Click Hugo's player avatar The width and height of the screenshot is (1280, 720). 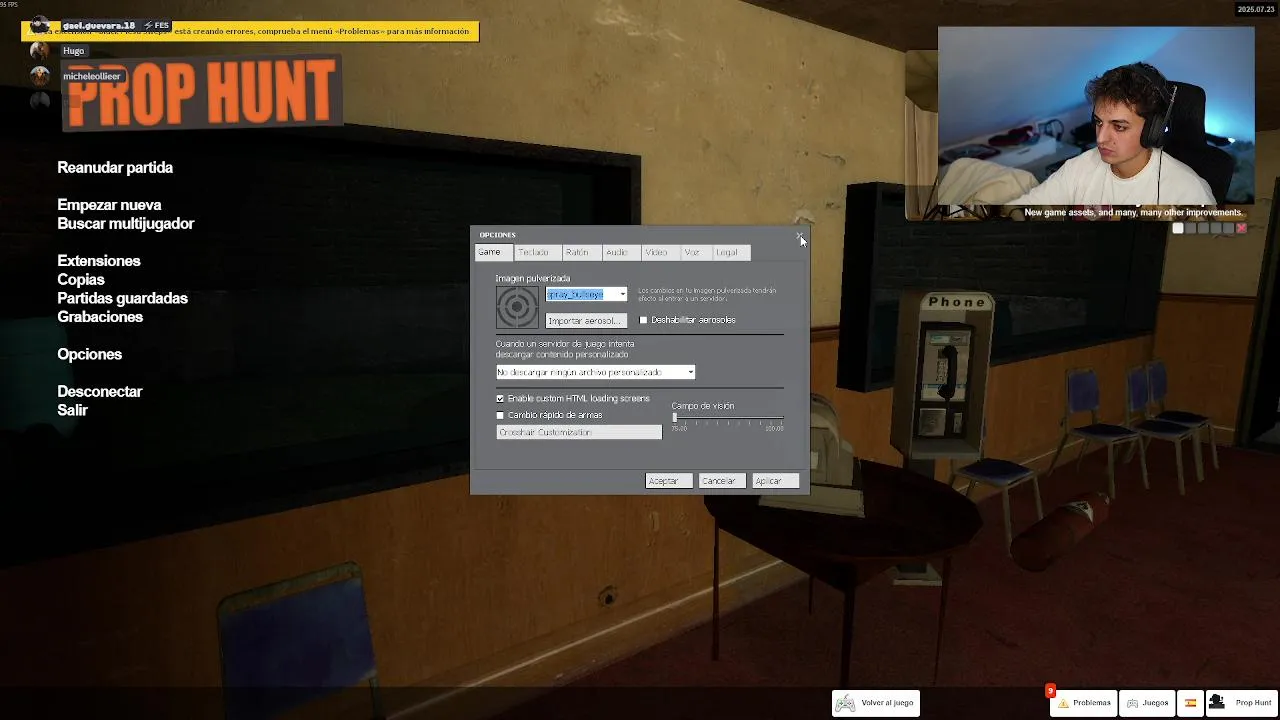pyautogui.click(x=39, y=50)
